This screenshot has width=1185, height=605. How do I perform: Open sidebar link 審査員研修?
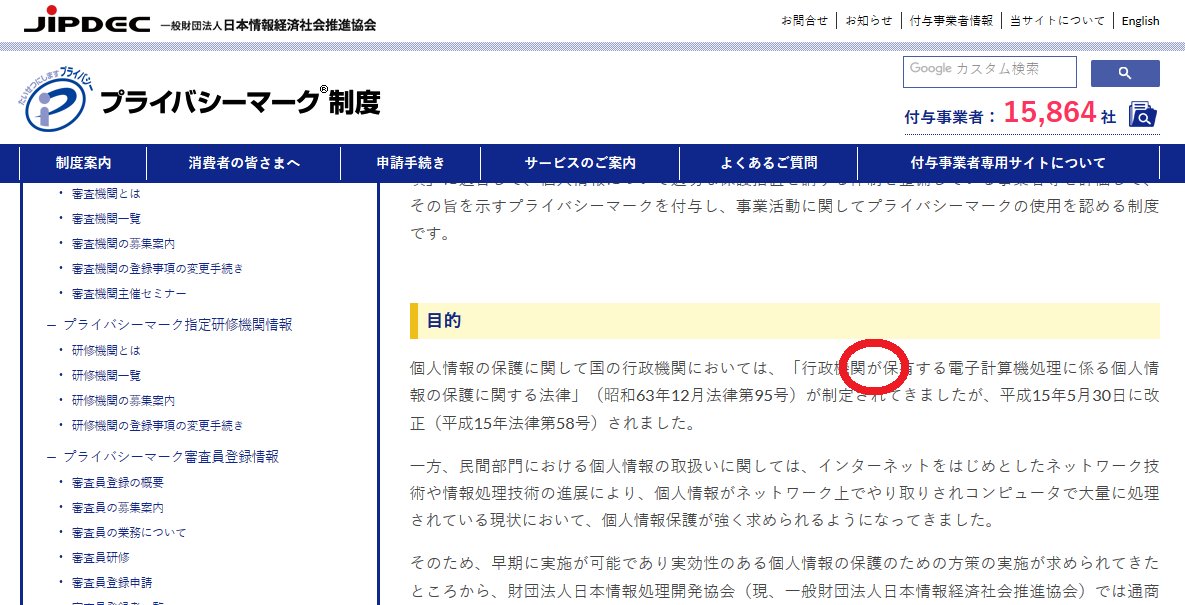pyautogui.click(x=101, y=557)
